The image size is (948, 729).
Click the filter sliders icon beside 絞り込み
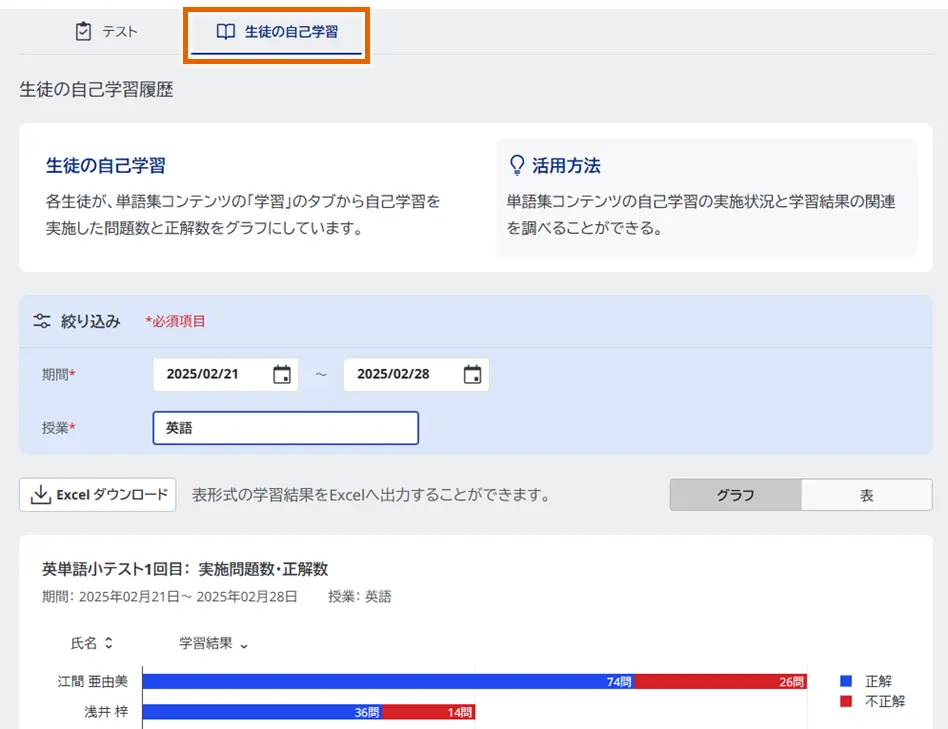pyautogui.click(x=43, y=321)
